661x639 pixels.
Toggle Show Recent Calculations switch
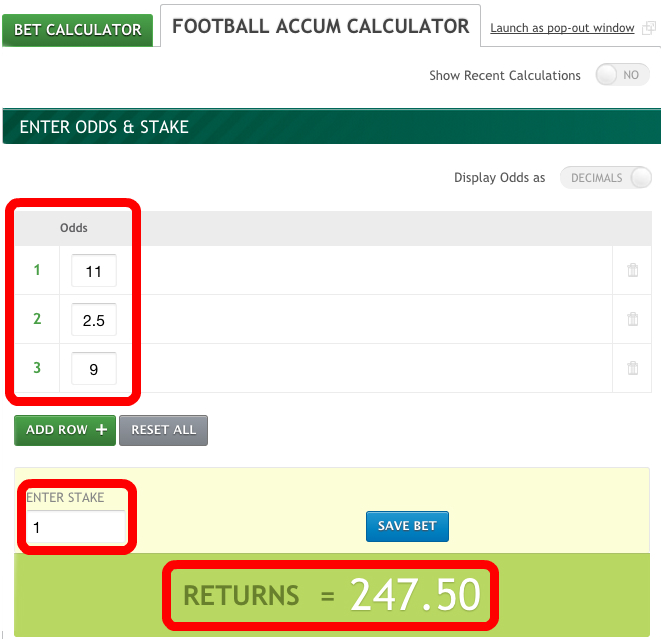point(622,75)
